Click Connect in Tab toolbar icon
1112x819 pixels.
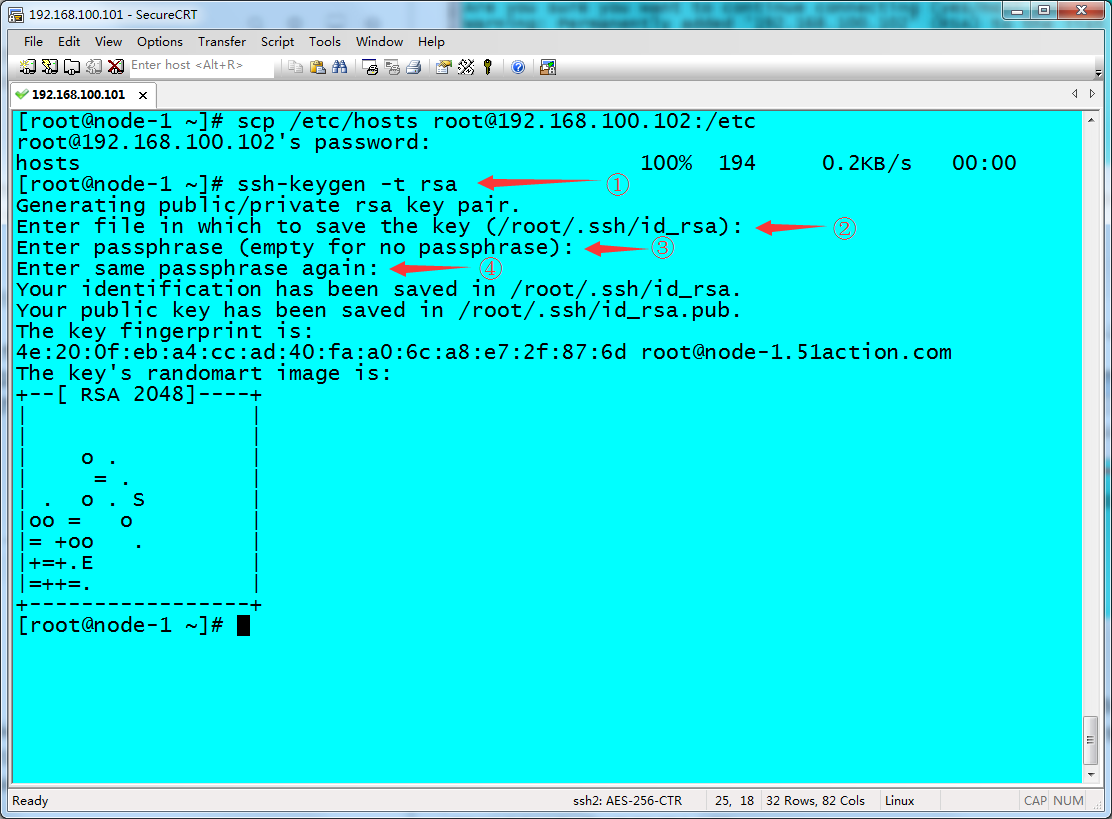[72, 67]
